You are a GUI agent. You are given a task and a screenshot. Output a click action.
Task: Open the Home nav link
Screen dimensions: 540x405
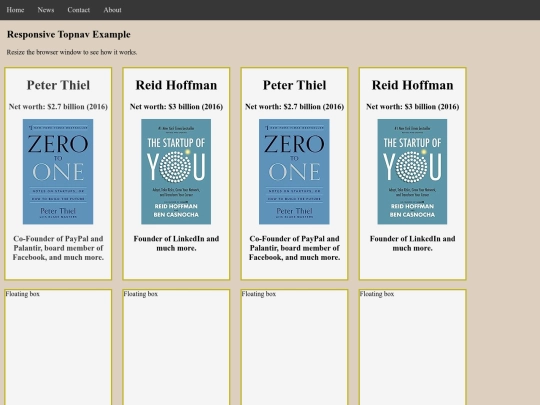pos(15,10)
